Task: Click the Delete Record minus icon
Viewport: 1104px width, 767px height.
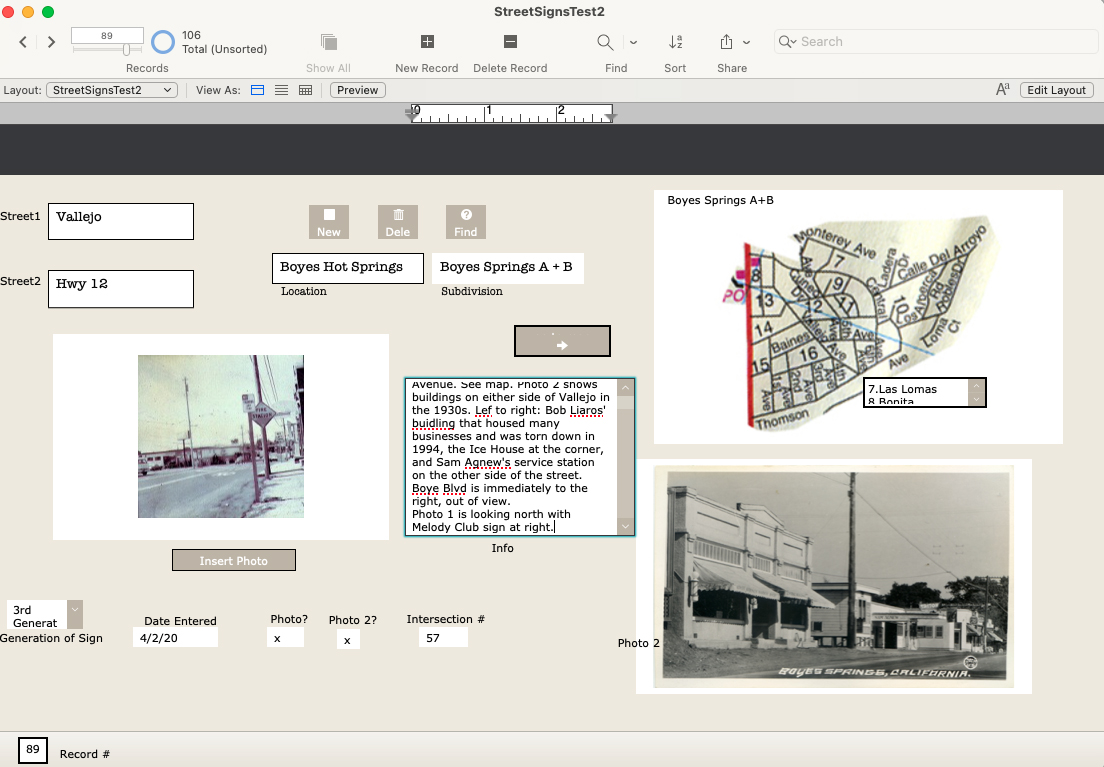Action: coord(510,42)
